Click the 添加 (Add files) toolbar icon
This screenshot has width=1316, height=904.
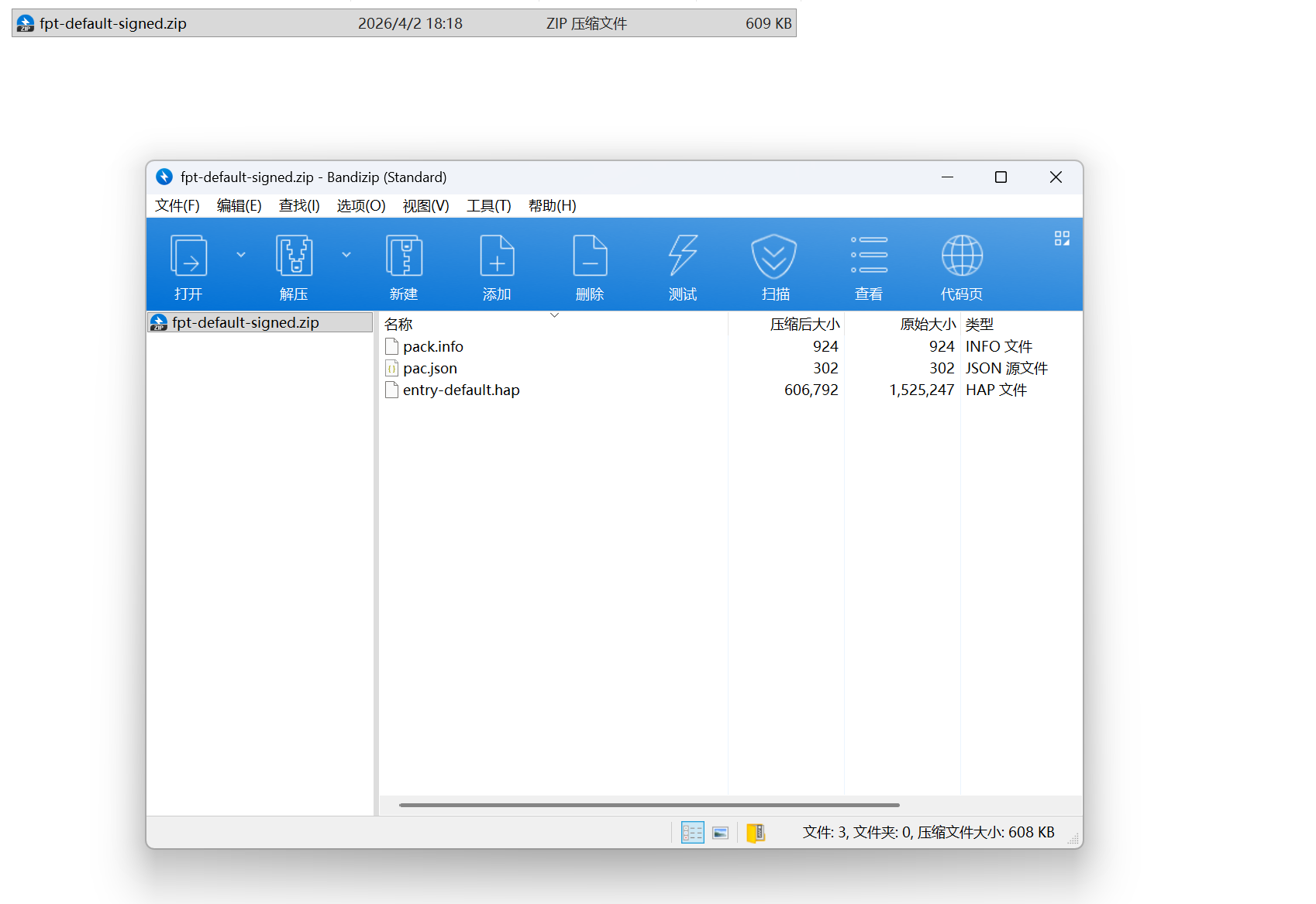tap(497, 256)
